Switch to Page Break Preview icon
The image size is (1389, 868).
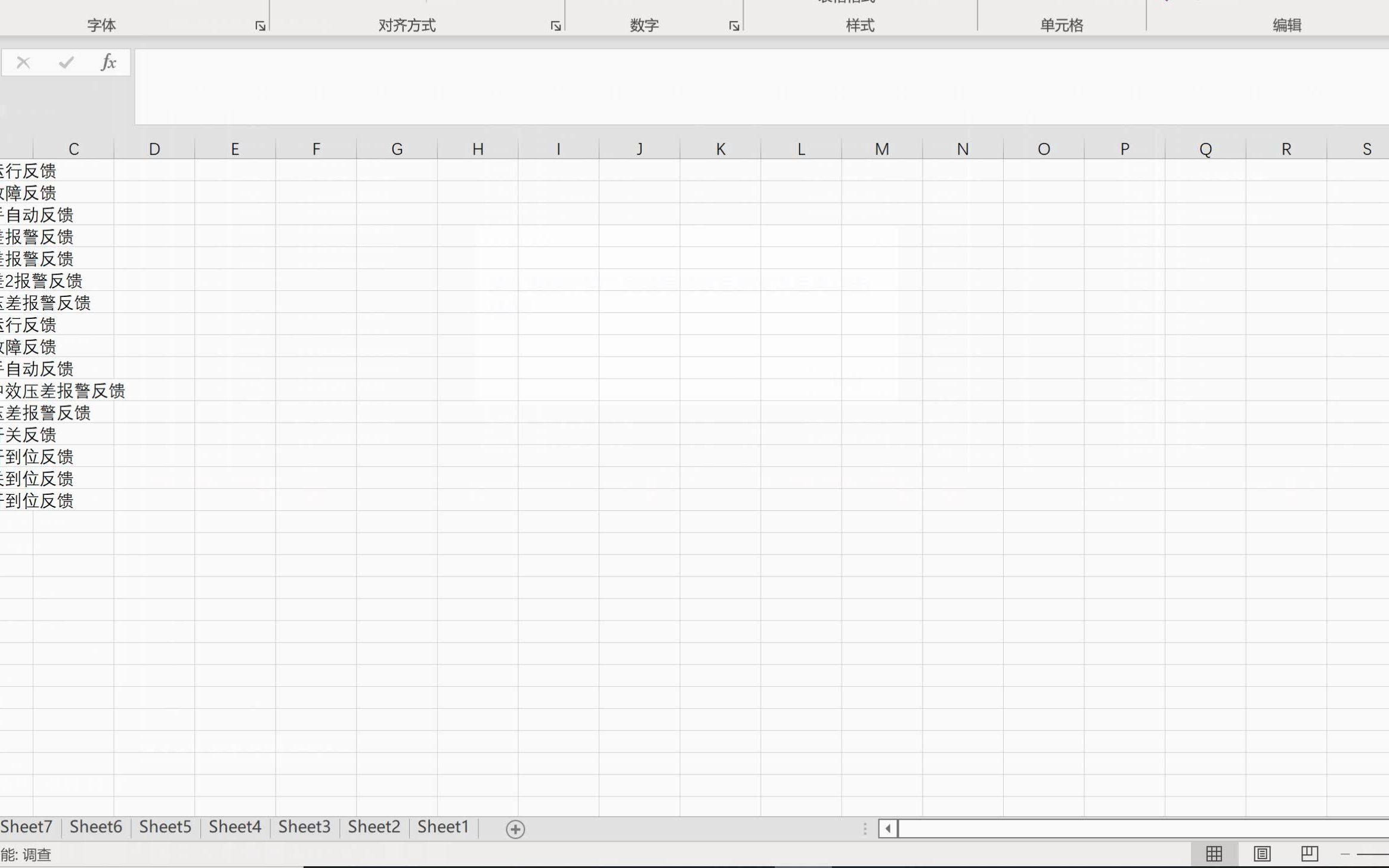1309,854
